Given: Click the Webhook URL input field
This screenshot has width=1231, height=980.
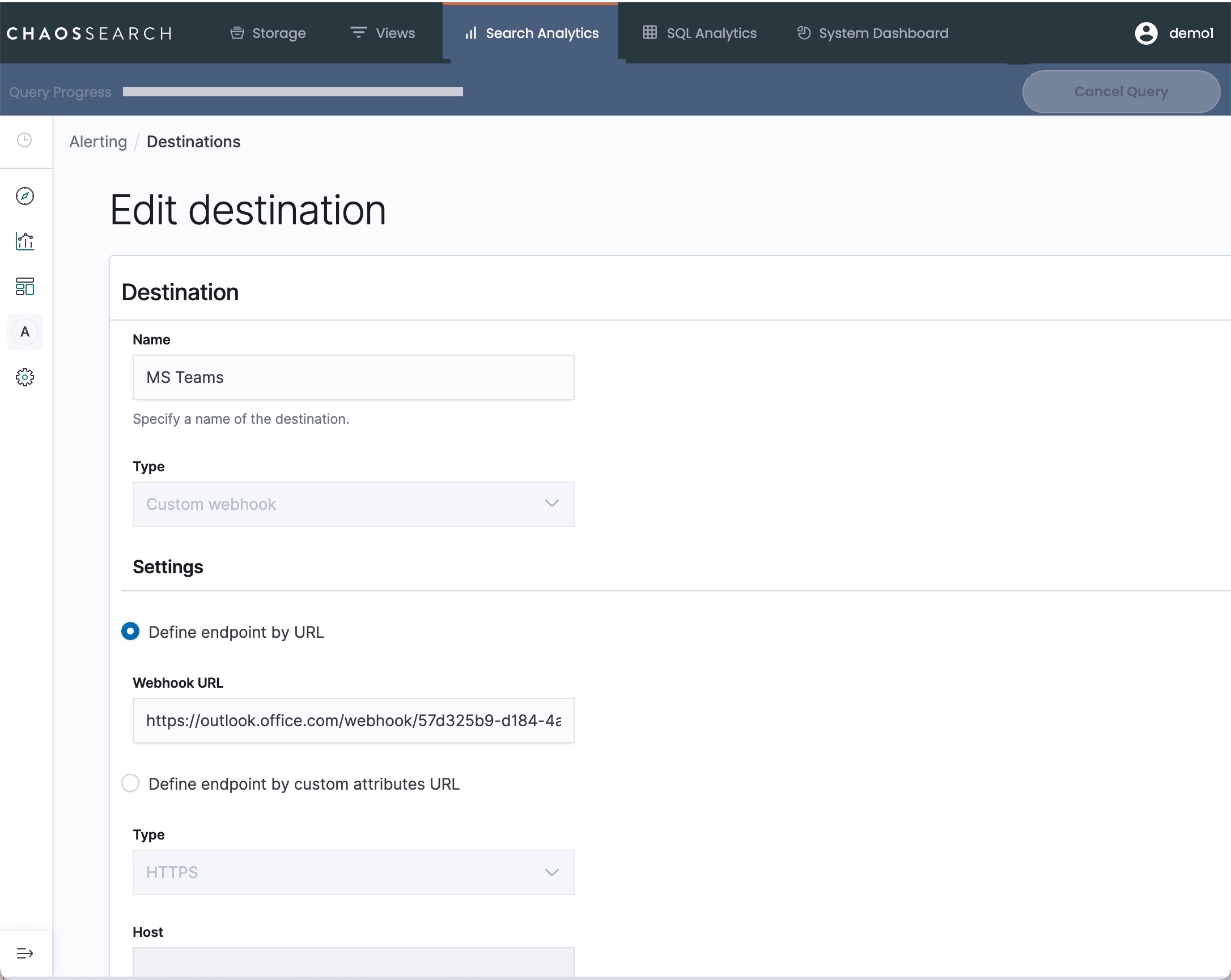Looking at the screenshot, I should (353, 721).
